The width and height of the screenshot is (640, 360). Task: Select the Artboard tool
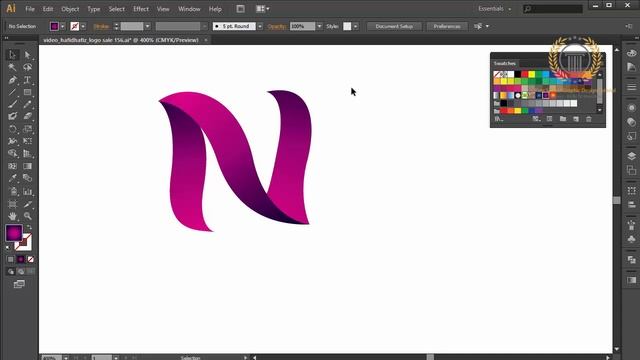pos(12,204)
